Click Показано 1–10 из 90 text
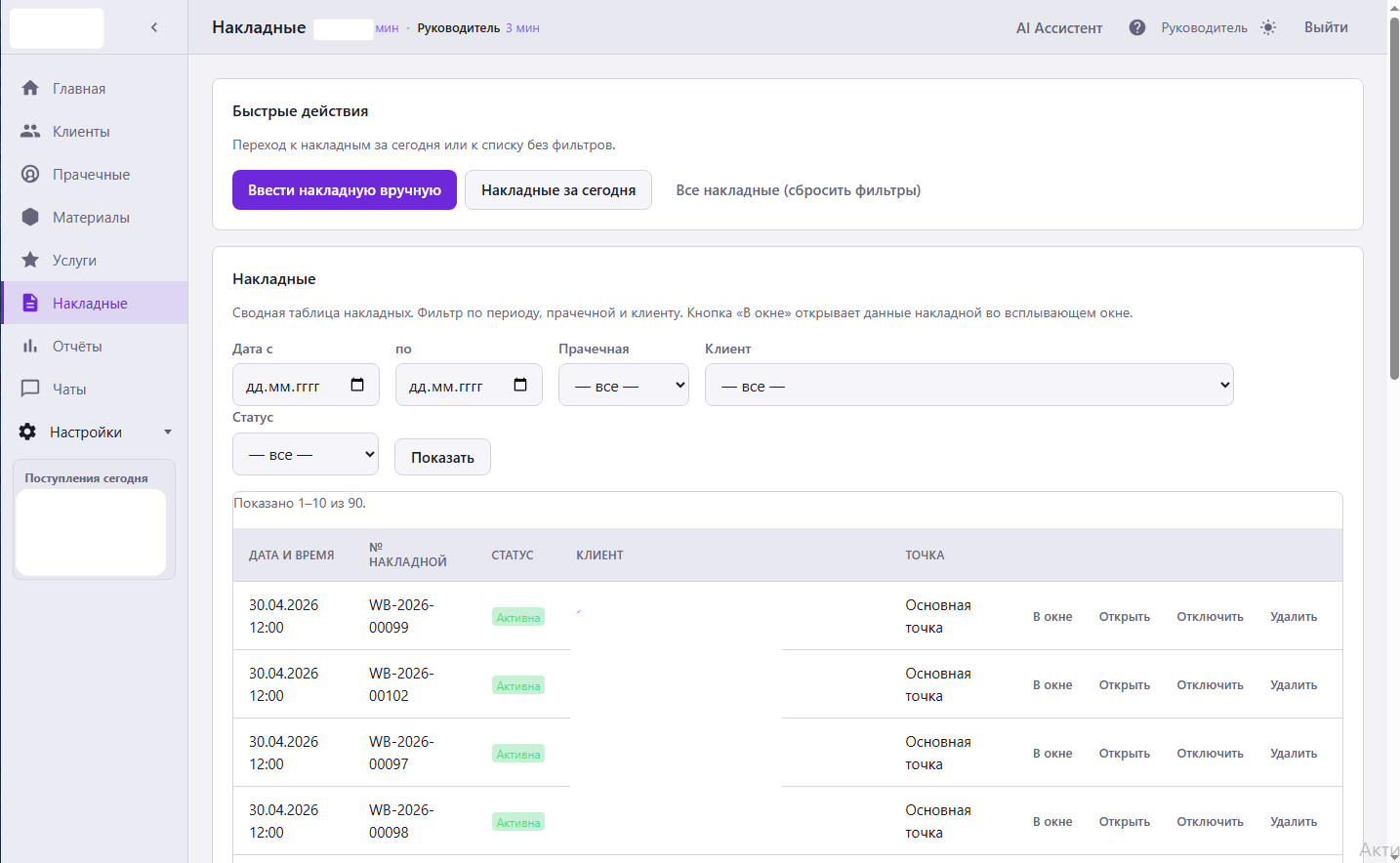1400x863 pixels. (300, 503)
